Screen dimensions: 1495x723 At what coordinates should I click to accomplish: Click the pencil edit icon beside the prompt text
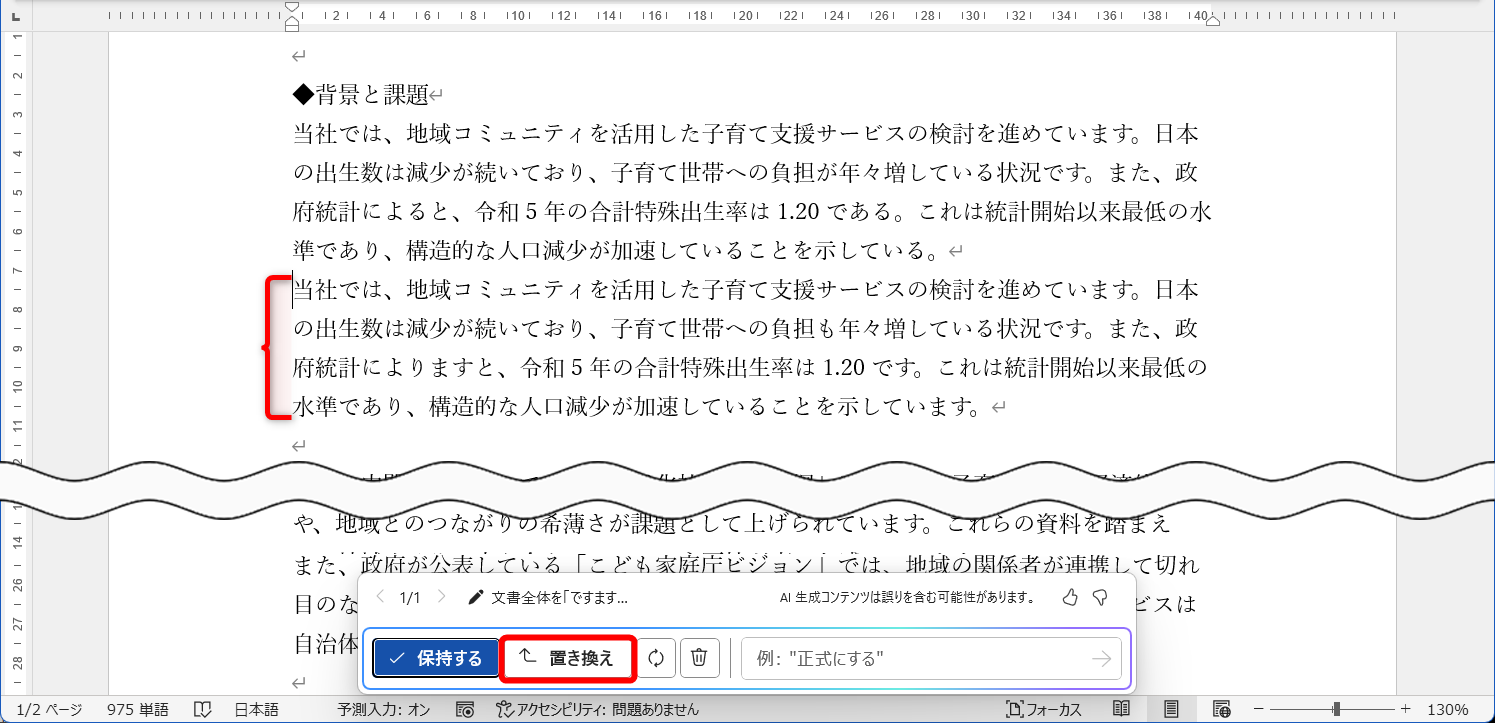476,597
